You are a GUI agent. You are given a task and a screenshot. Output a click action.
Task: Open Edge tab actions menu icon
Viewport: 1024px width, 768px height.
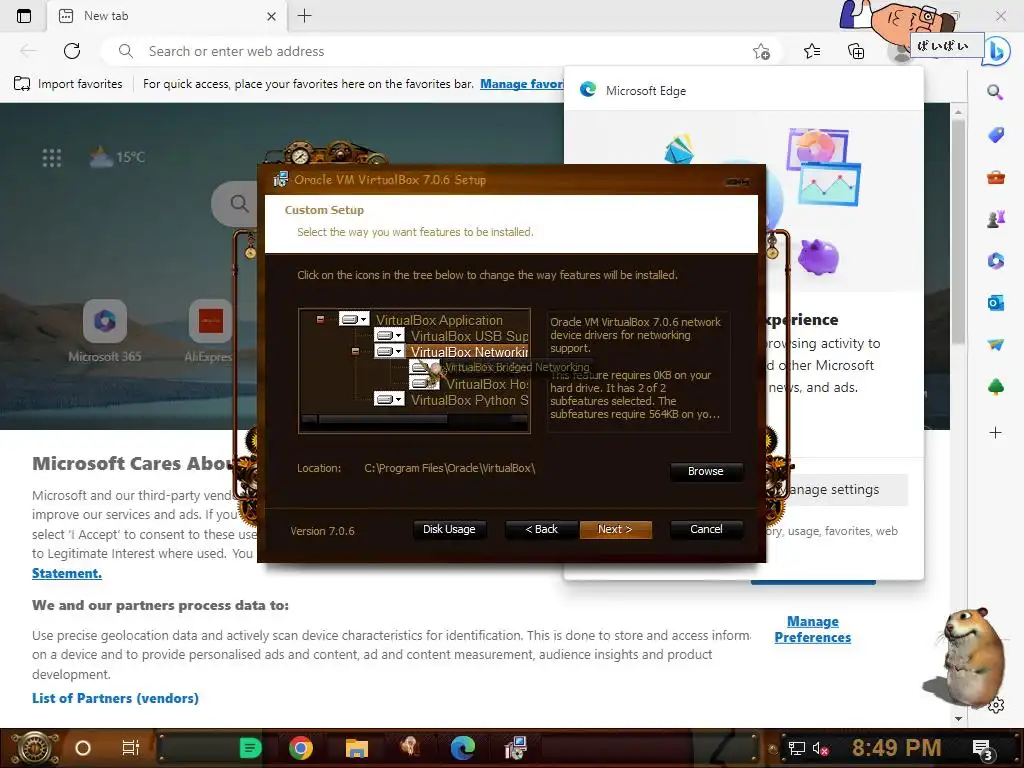click(x=24, y=16)
